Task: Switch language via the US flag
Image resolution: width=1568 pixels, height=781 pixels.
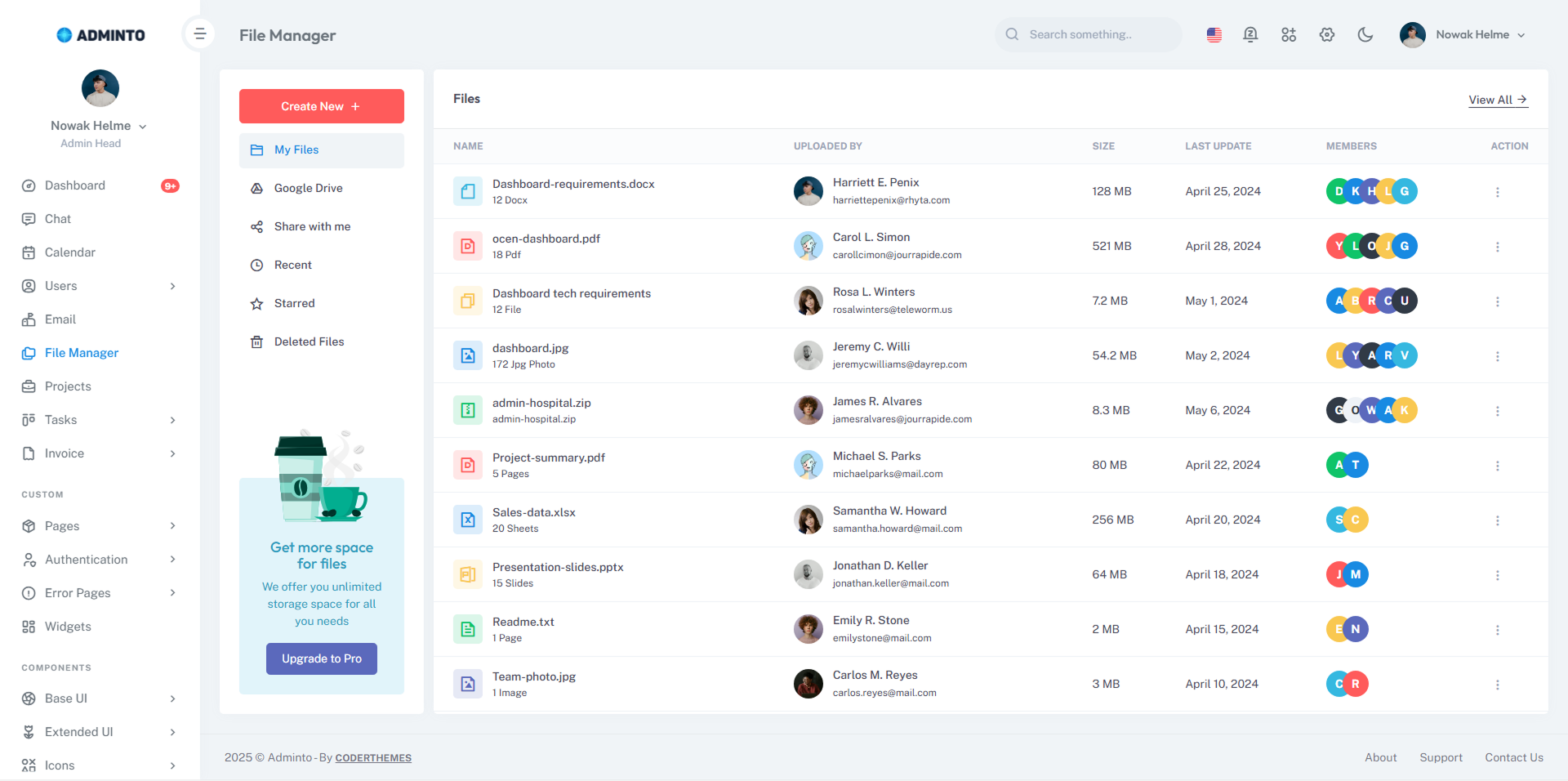Action: tap(1214, 34)
